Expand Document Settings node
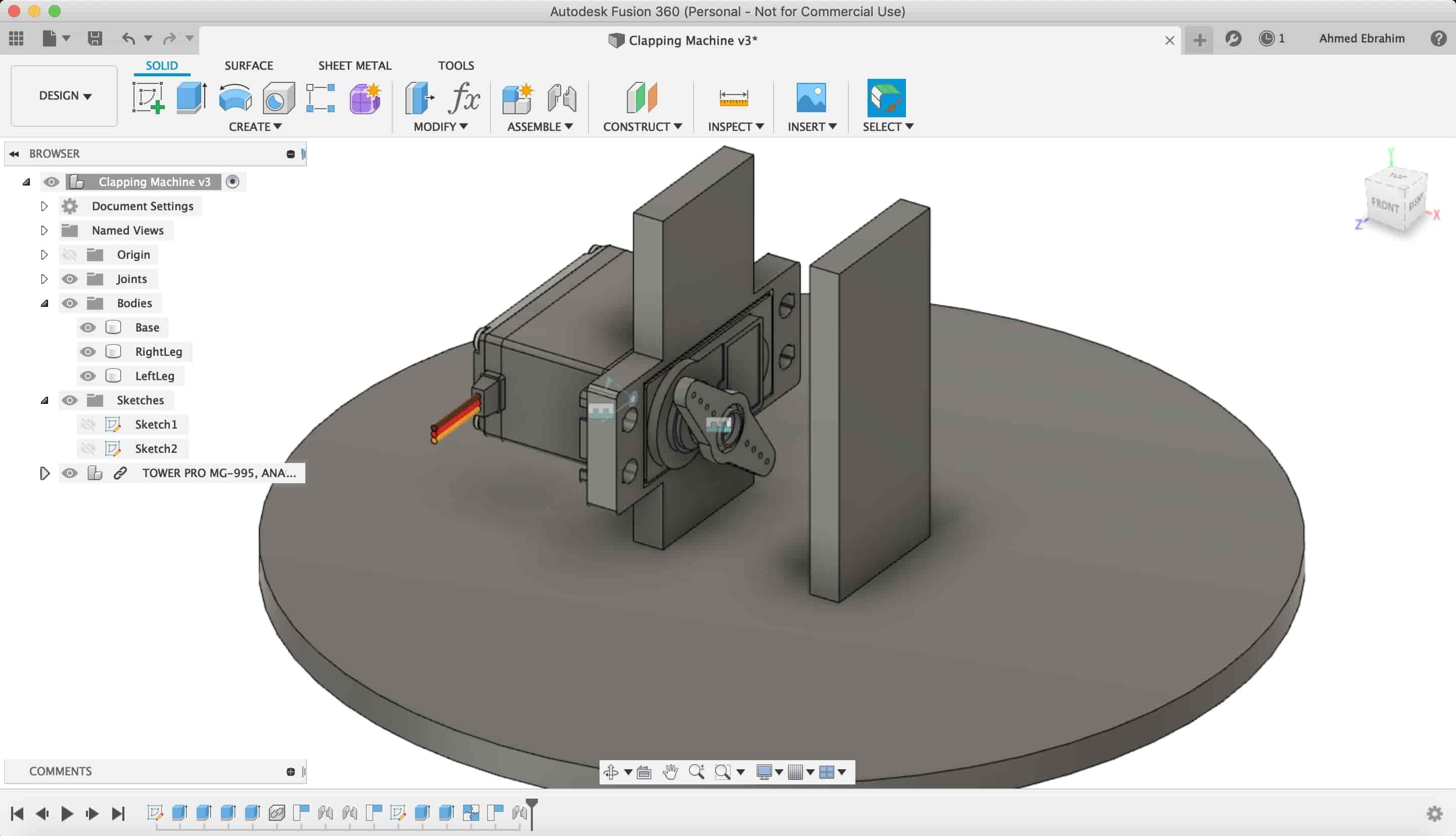The image size is (1456, 836). 44,206
